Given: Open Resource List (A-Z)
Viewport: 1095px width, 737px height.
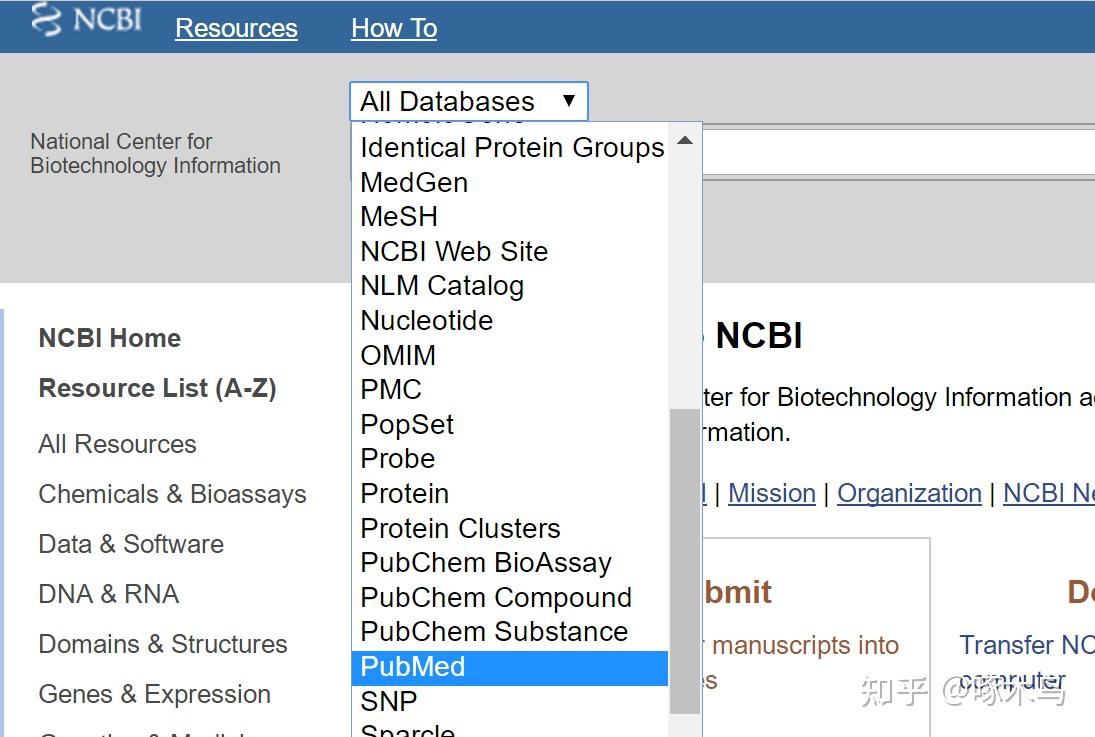Looking at the screenshot, I should point(157,388).
